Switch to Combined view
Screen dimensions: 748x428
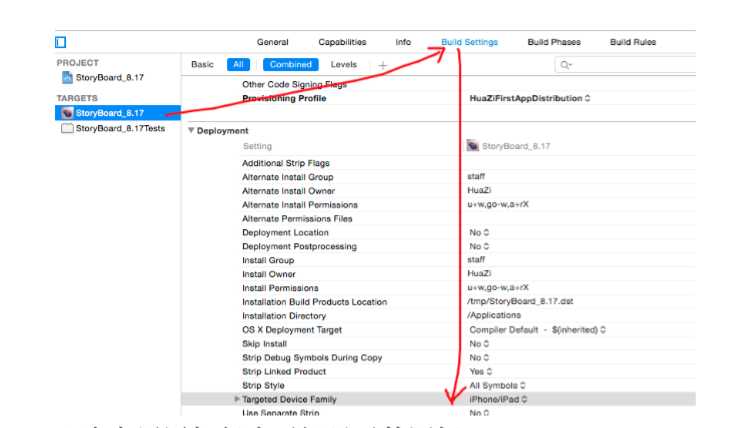point(291,64)
